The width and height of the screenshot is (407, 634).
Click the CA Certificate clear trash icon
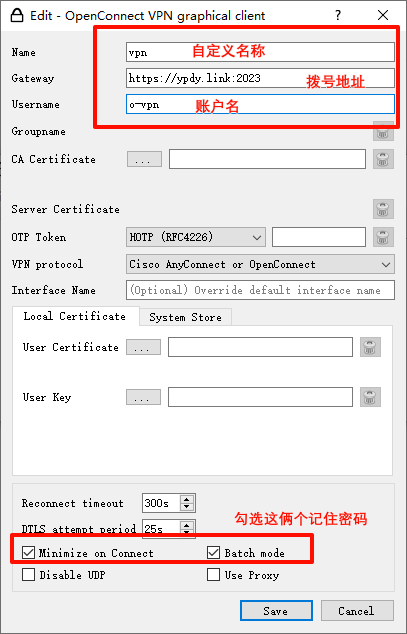pos(383,159)
